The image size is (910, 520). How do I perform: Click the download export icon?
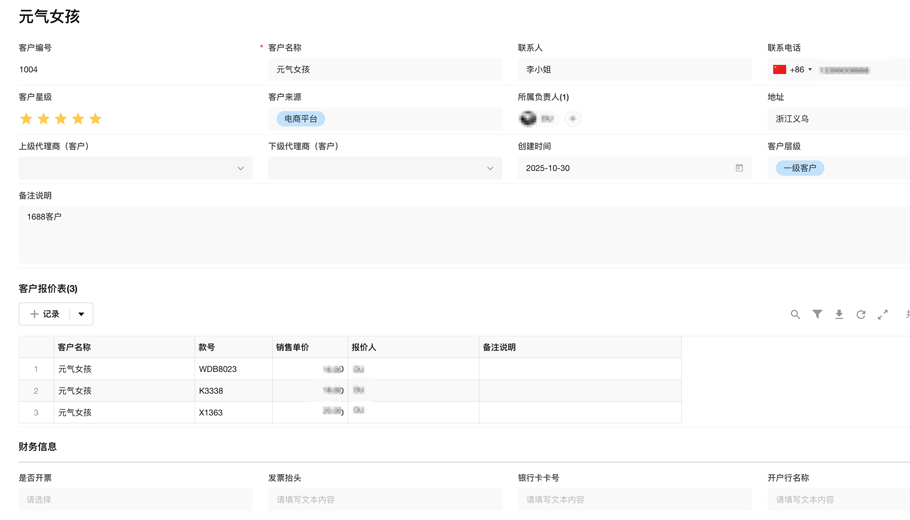pos(839,314)
